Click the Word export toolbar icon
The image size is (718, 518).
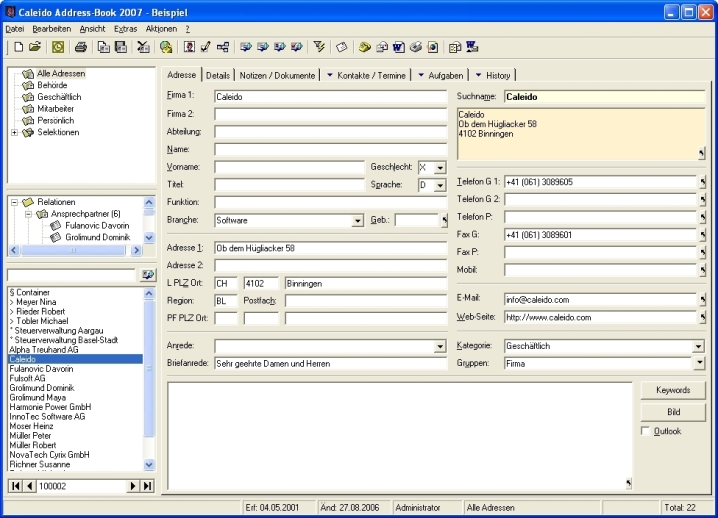[x=398, y=47]
